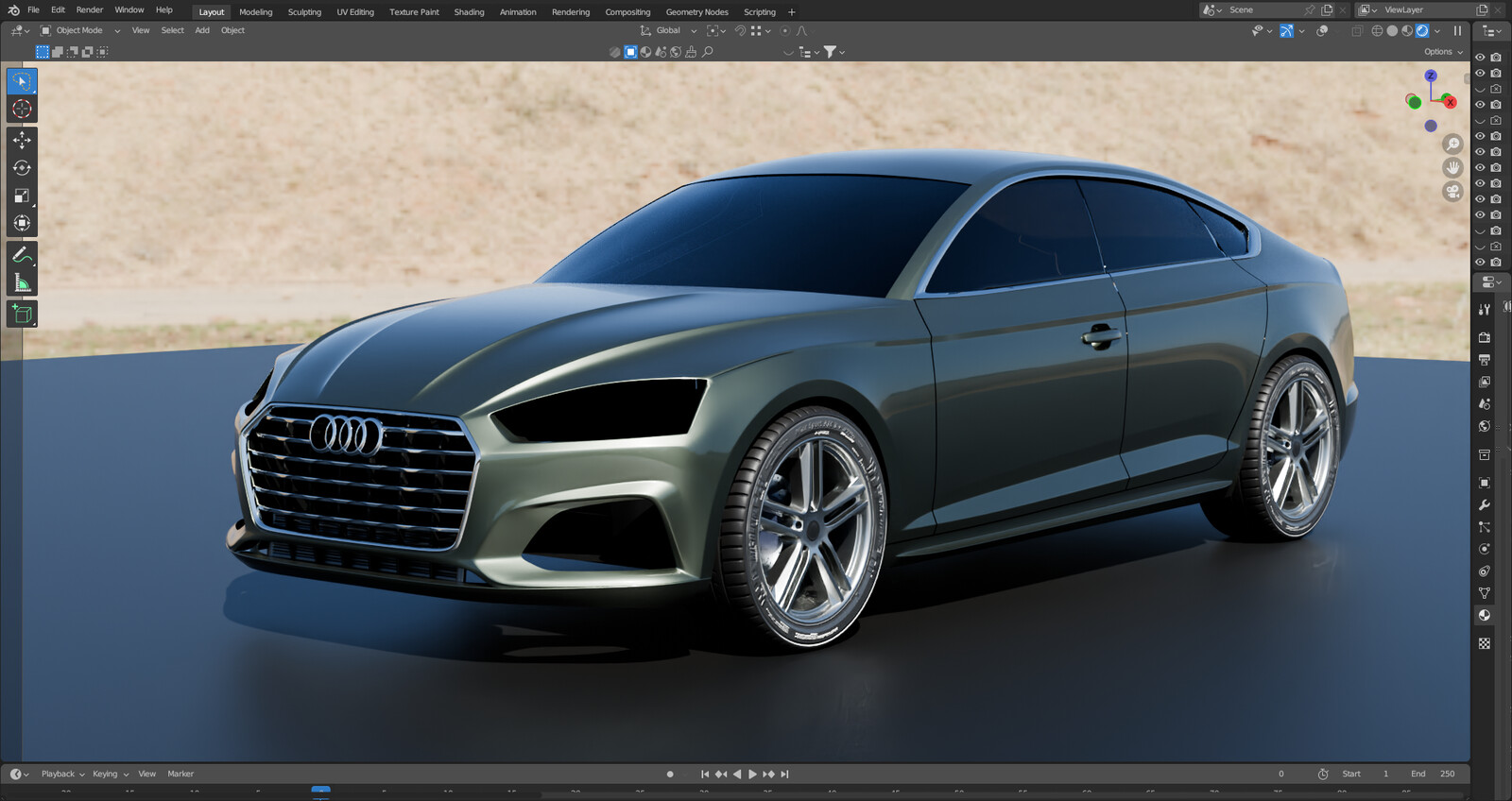Image resolution: width=1512 pixels, height=801 pixels.
Task: Open the Modifiers wrench tab
Action: point(1485,505)
